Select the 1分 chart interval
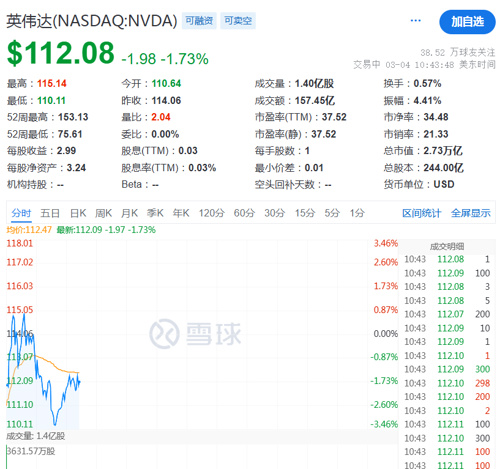 [357, 213]
